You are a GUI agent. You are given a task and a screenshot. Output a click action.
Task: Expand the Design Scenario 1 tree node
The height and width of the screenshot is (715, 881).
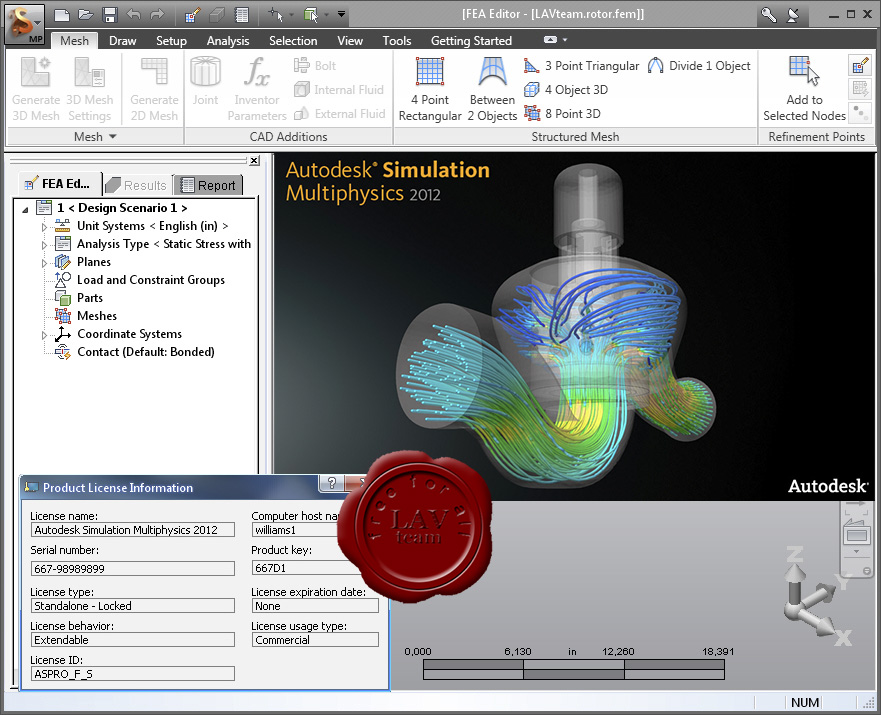[23, 207]
